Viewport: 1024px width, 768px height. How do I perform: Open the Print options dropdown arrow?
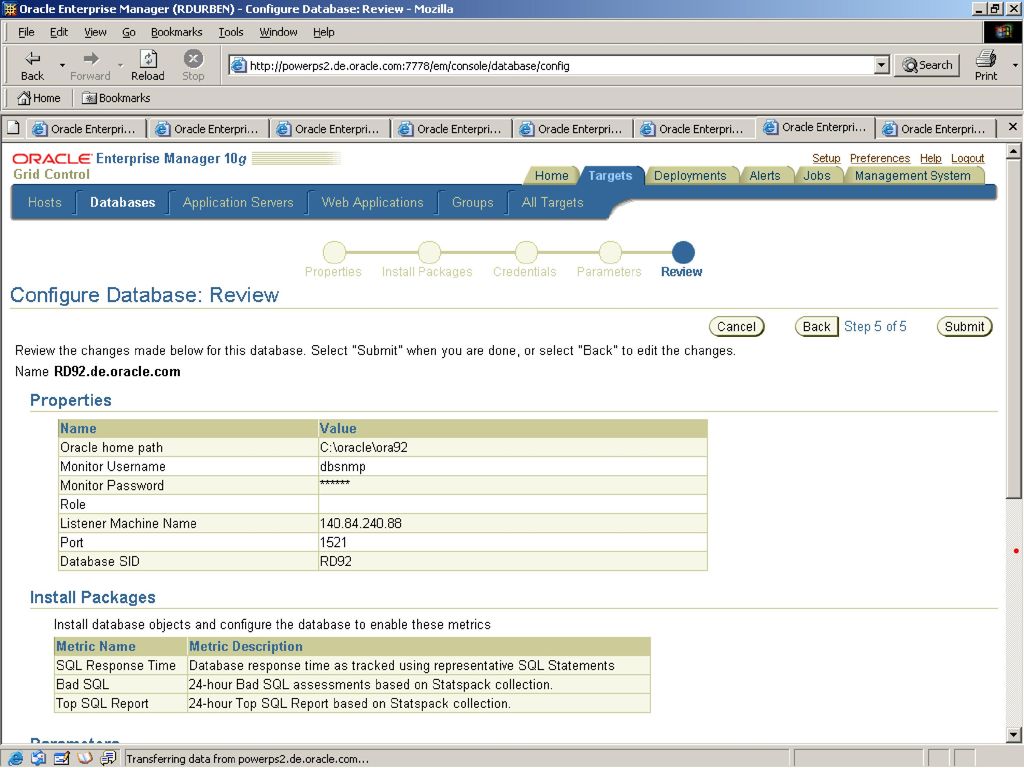[1015, 65]
